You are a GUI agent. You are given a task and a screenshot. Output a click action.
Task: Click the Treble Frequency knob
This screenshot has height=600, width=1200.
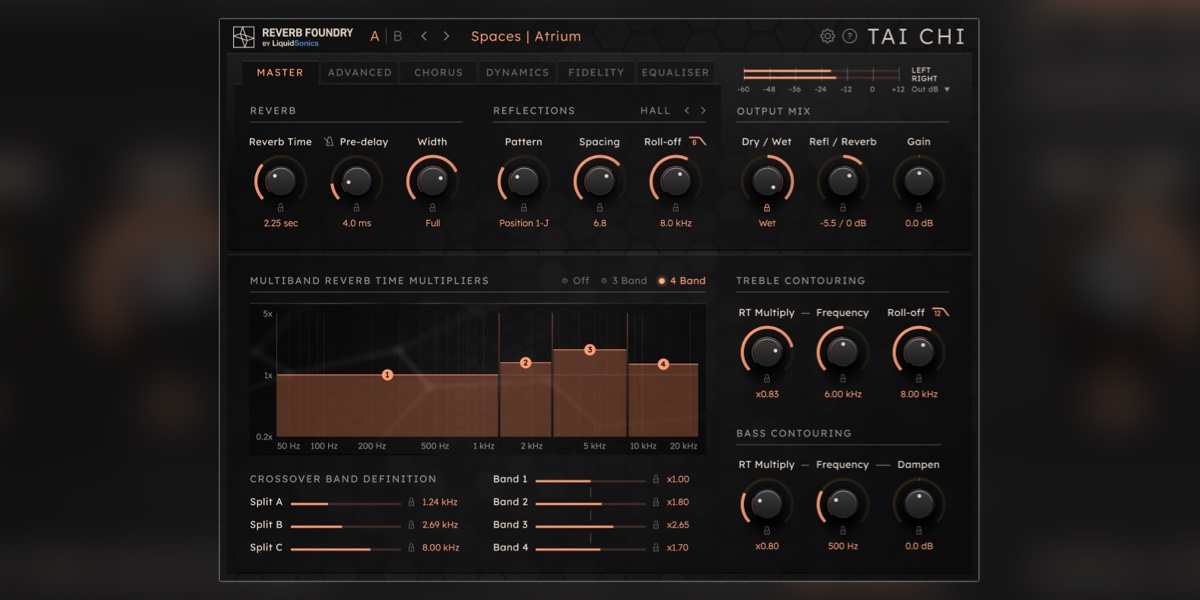point(843,352)
